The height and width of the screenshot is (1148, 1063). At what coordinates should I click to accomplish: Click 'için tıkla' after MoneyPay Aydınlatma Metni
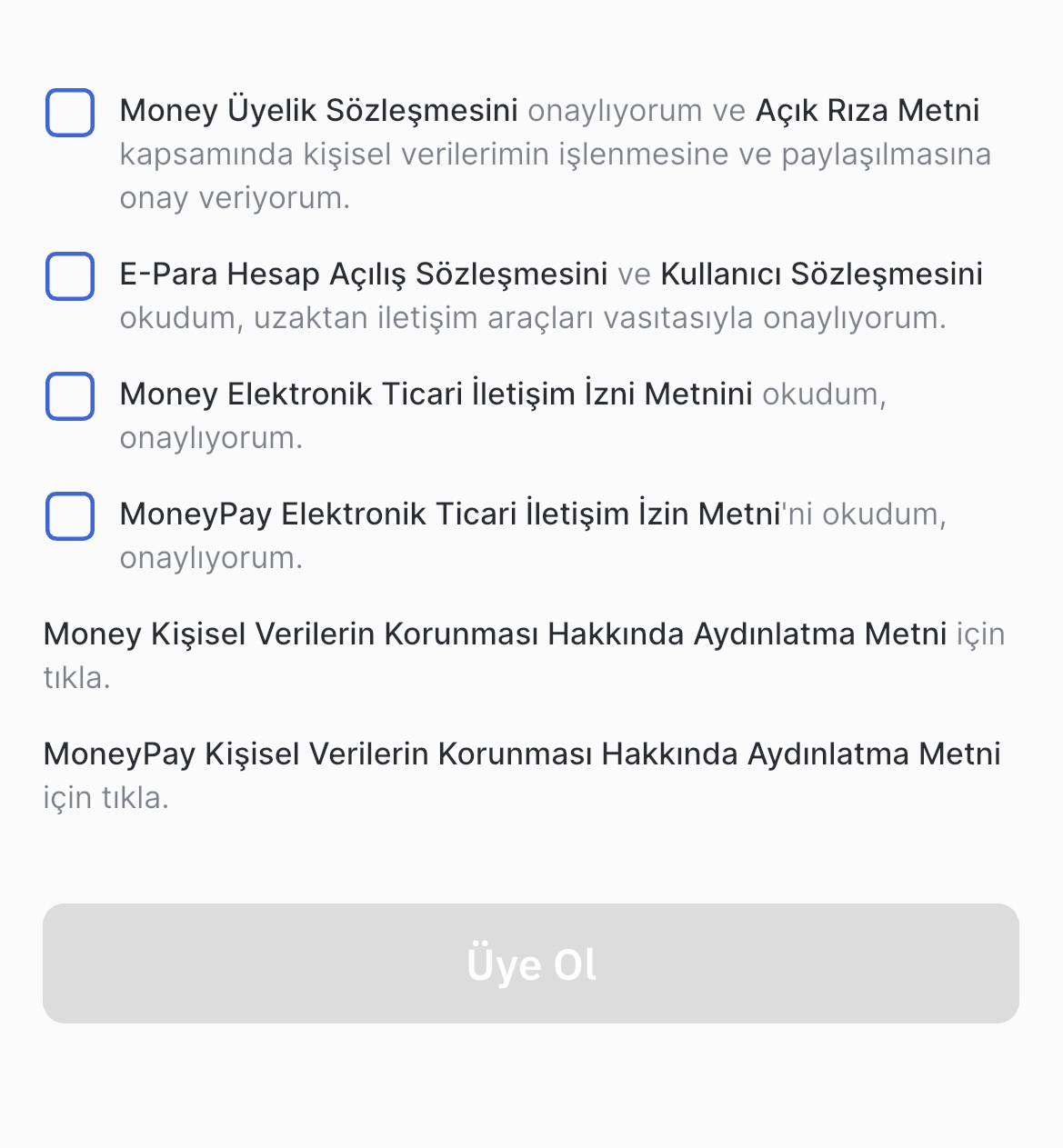tap(106, 798)
